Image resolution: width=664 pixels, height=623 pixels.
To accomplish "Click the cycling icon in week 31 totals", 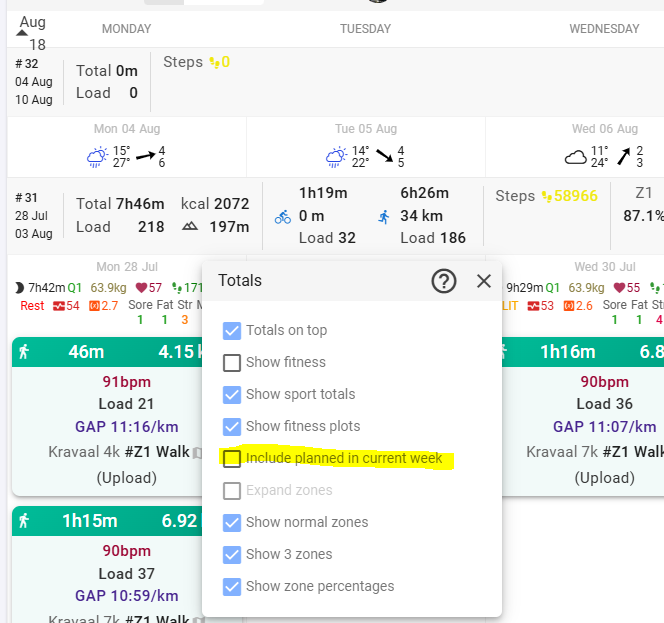I will pyautogui.click(x=283, y=216).
